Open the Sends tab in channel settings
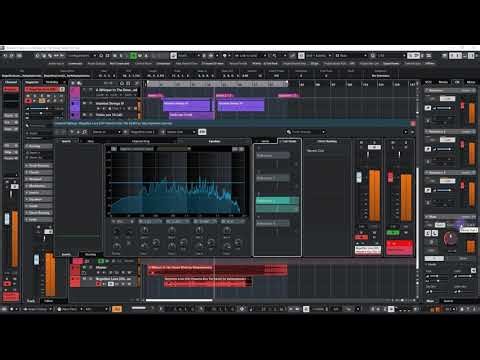Screen dimensions: 480x360 click(265, 141)
